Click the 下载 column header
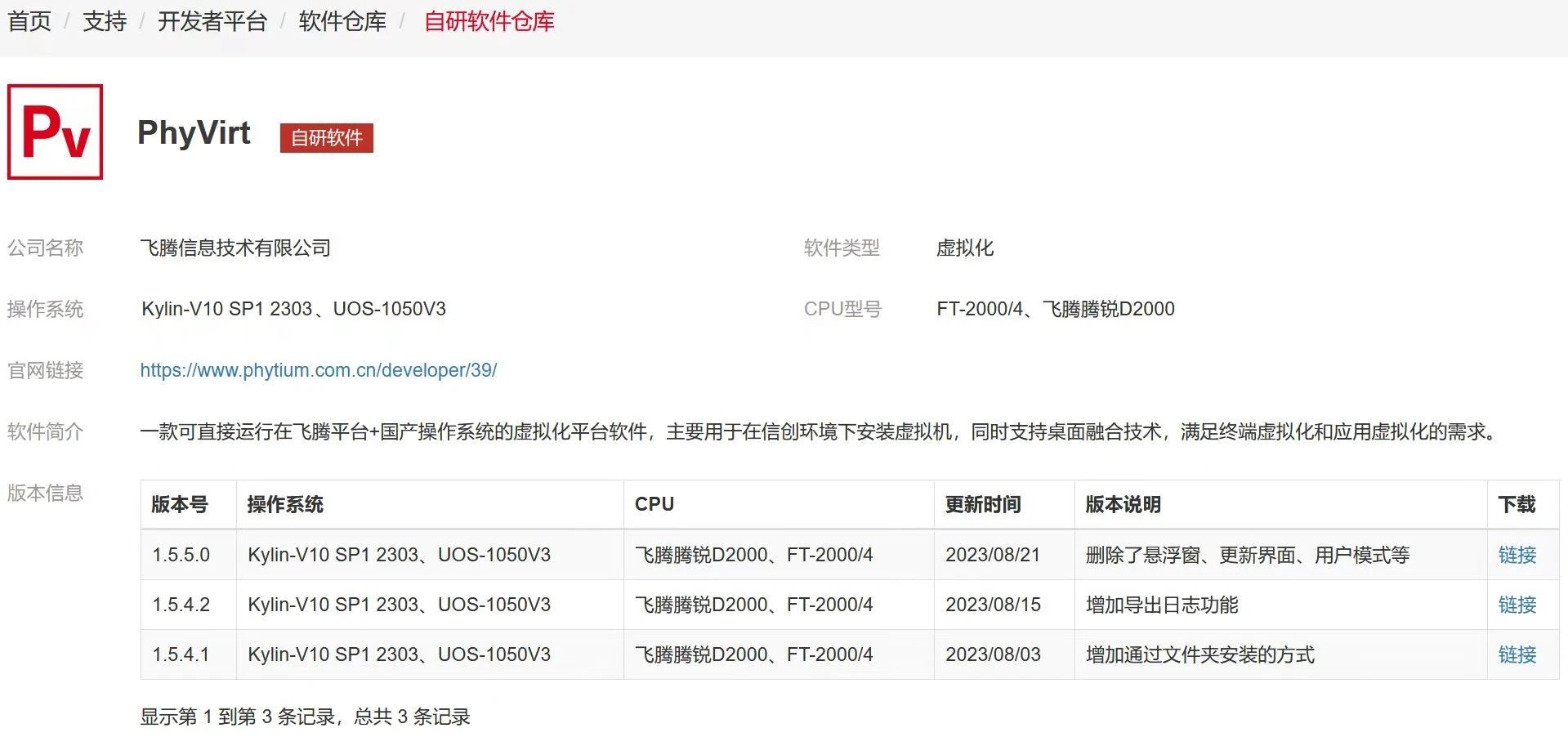 tap(1523, 504)
